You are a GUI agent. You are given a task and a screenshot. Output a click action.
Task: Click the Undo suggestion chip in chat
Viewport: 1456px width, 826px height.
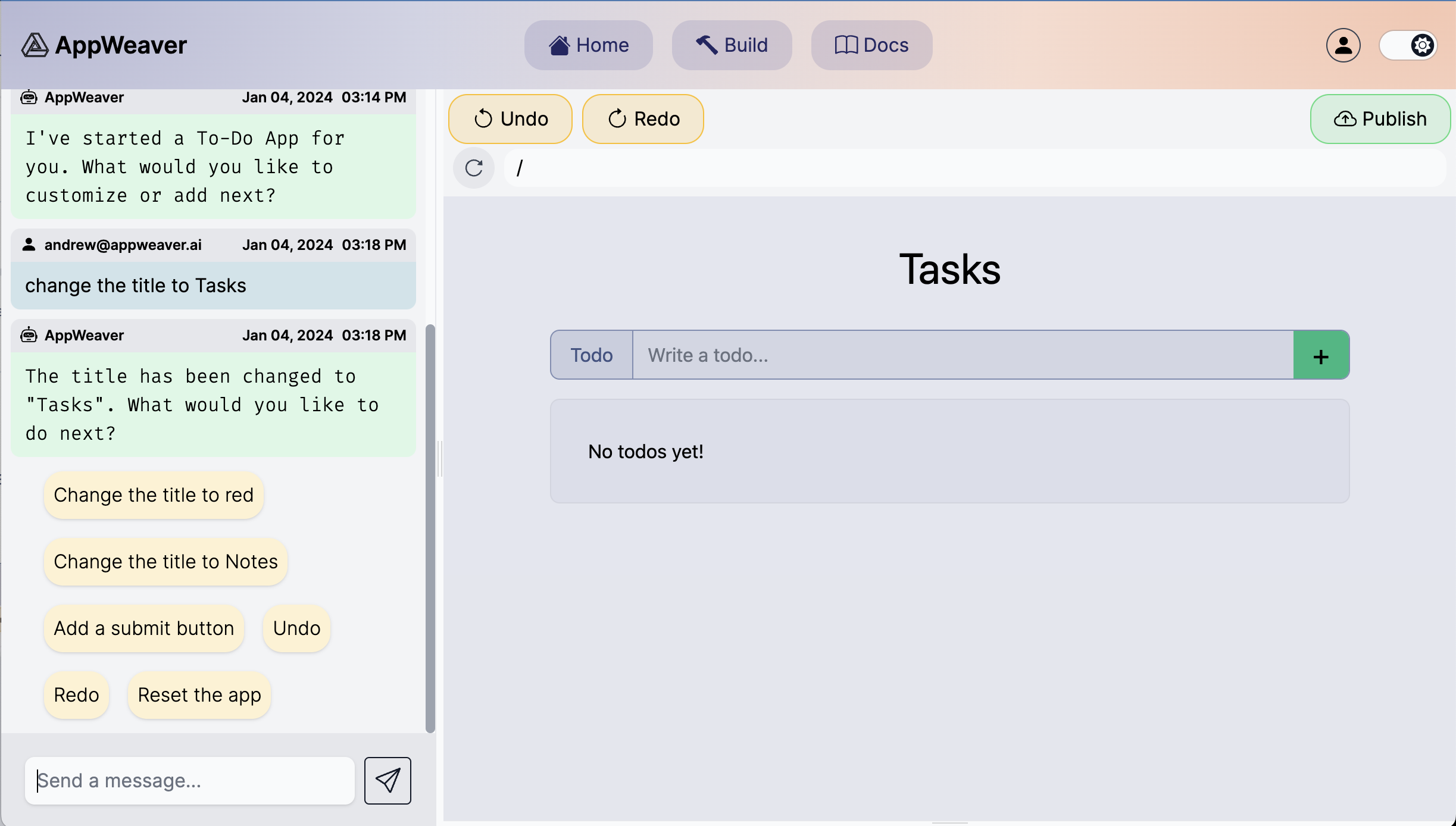click(x=296, y=628)
